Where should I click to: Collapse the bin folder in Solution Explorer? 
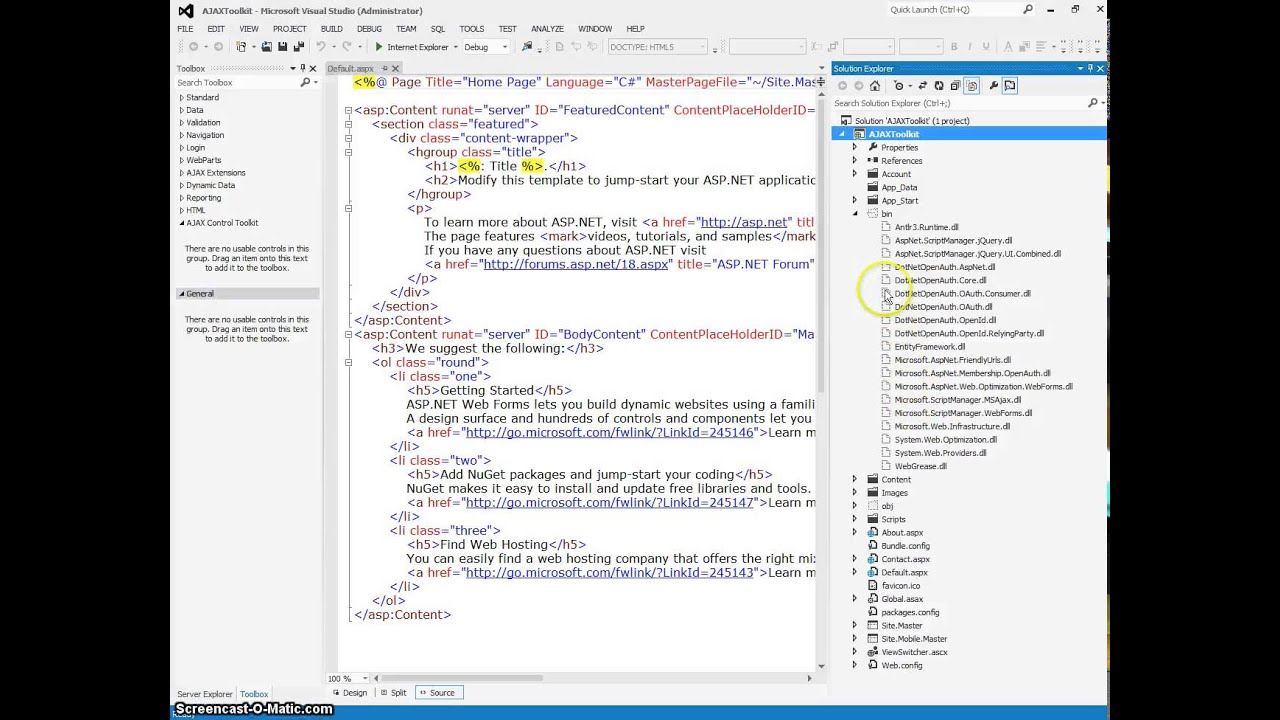point(855,214)
